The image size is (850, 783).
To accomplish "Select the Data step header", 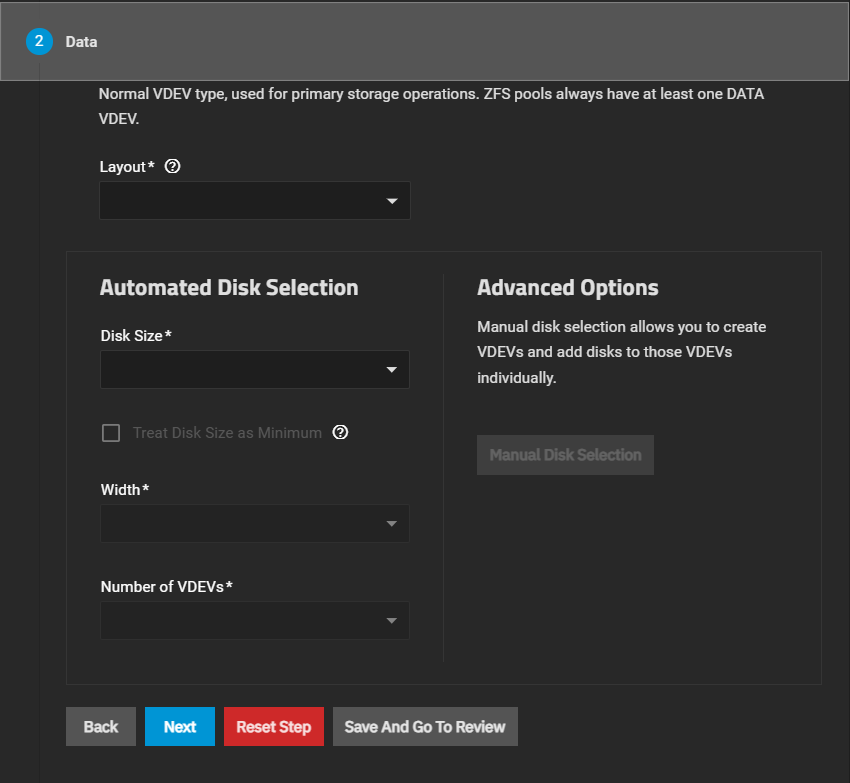I will point(82,42).
